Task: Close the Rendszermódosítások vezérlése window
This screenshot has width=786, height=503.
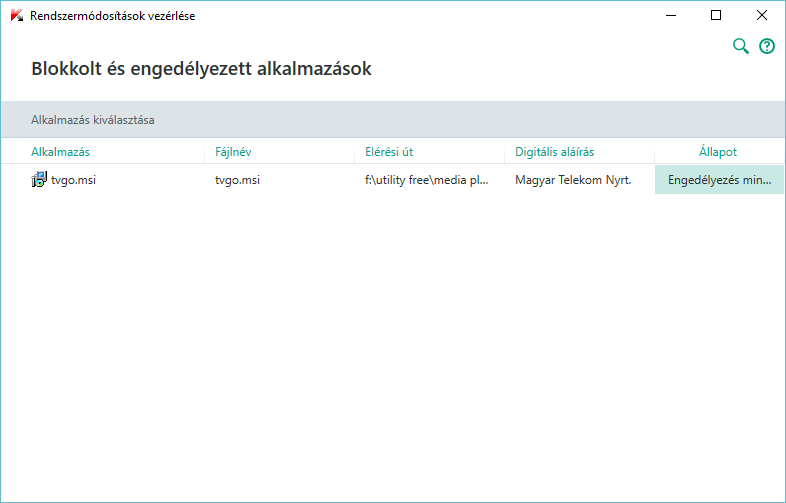Action: [x=761, y=16]
